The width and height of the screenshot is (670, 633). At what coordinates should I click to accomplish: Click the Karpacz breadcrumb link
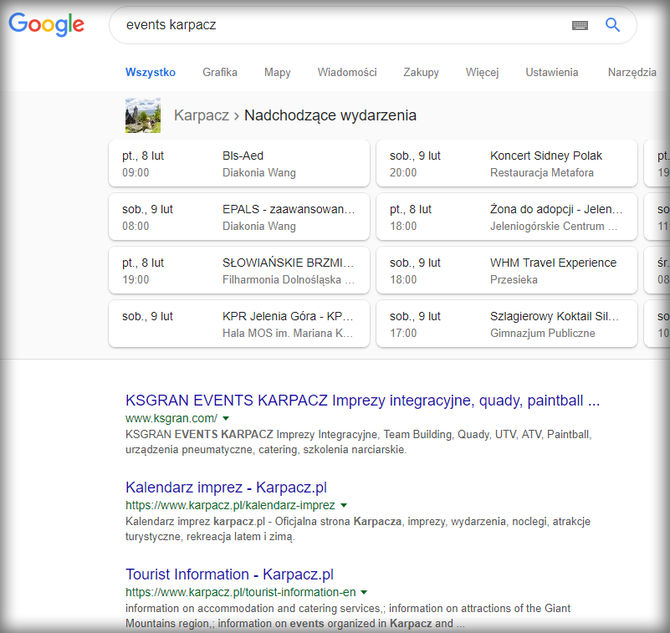201,115
